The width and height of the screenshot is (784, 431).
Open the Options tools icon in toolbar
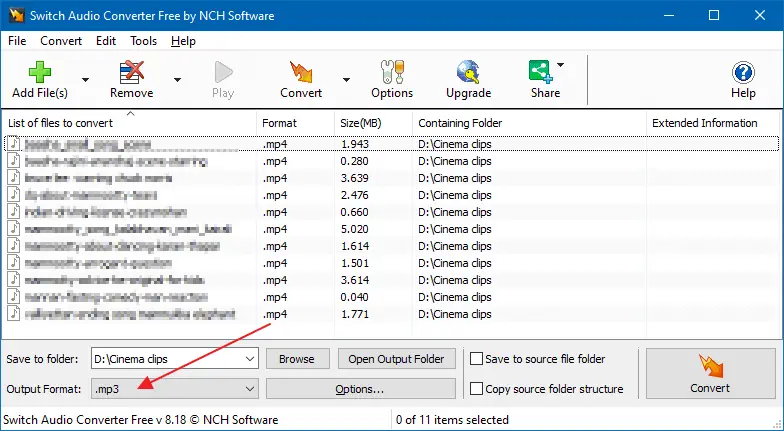[x=392, y=72]
